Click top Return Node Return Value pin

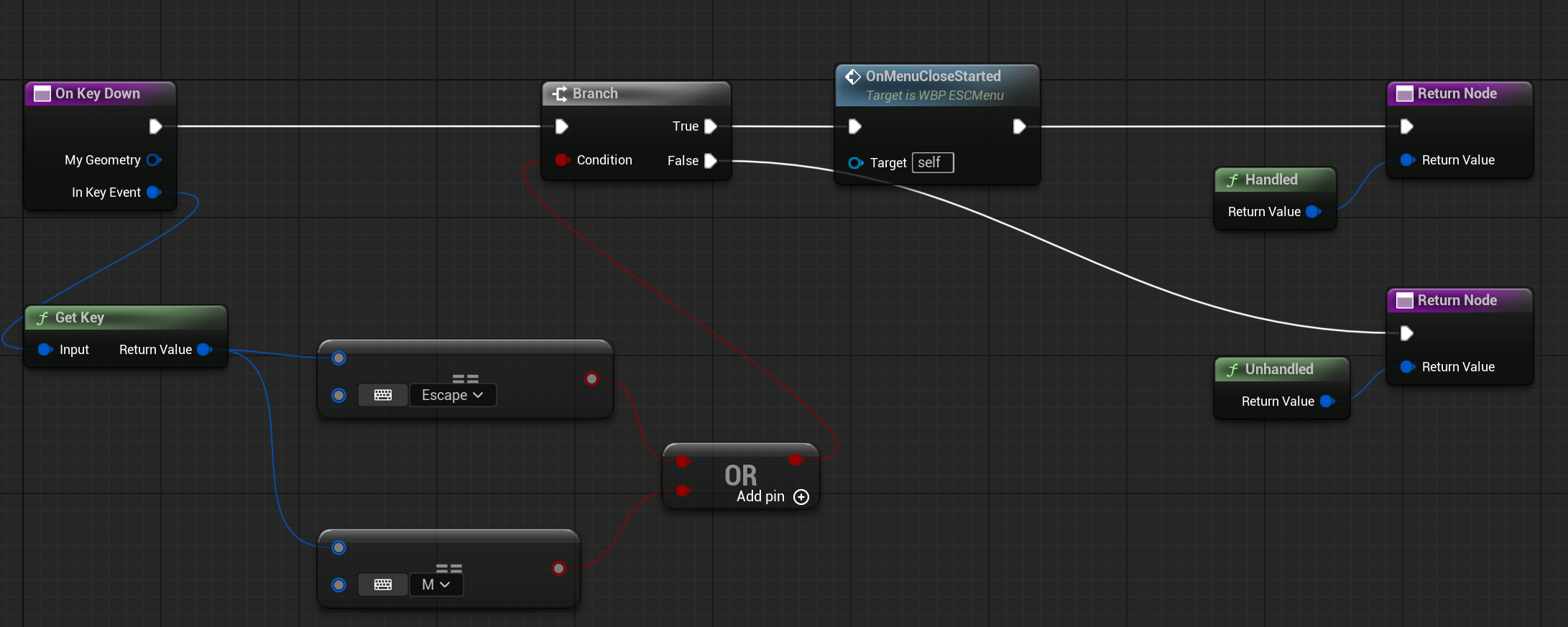[x=1407, y=160]
